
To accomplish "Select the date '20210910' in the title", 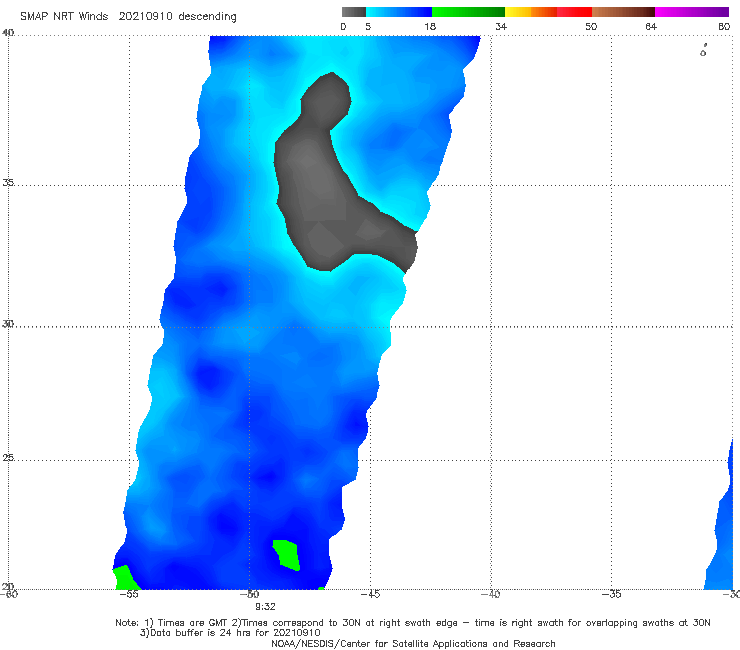I will [145, 16].
